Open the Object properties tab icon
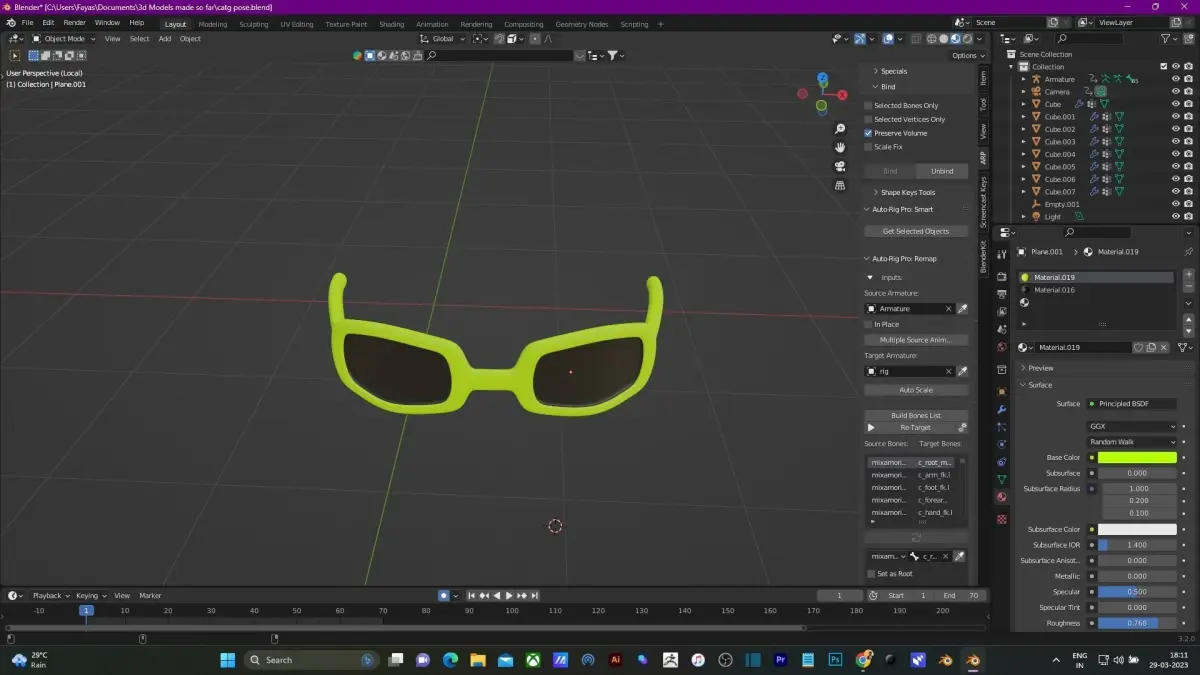The height and width of the screenshot is (675, 1200). click(1001, 391)
